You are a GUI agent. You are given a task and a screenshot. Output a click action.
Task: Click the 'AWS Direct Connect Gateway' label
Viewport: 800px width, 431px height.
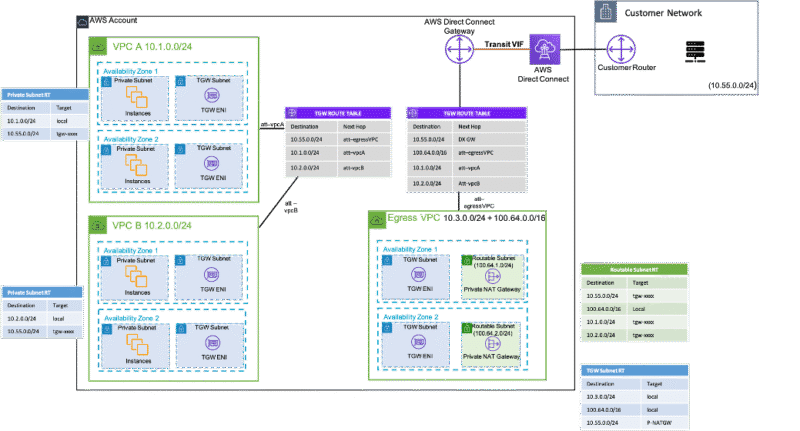459,27
